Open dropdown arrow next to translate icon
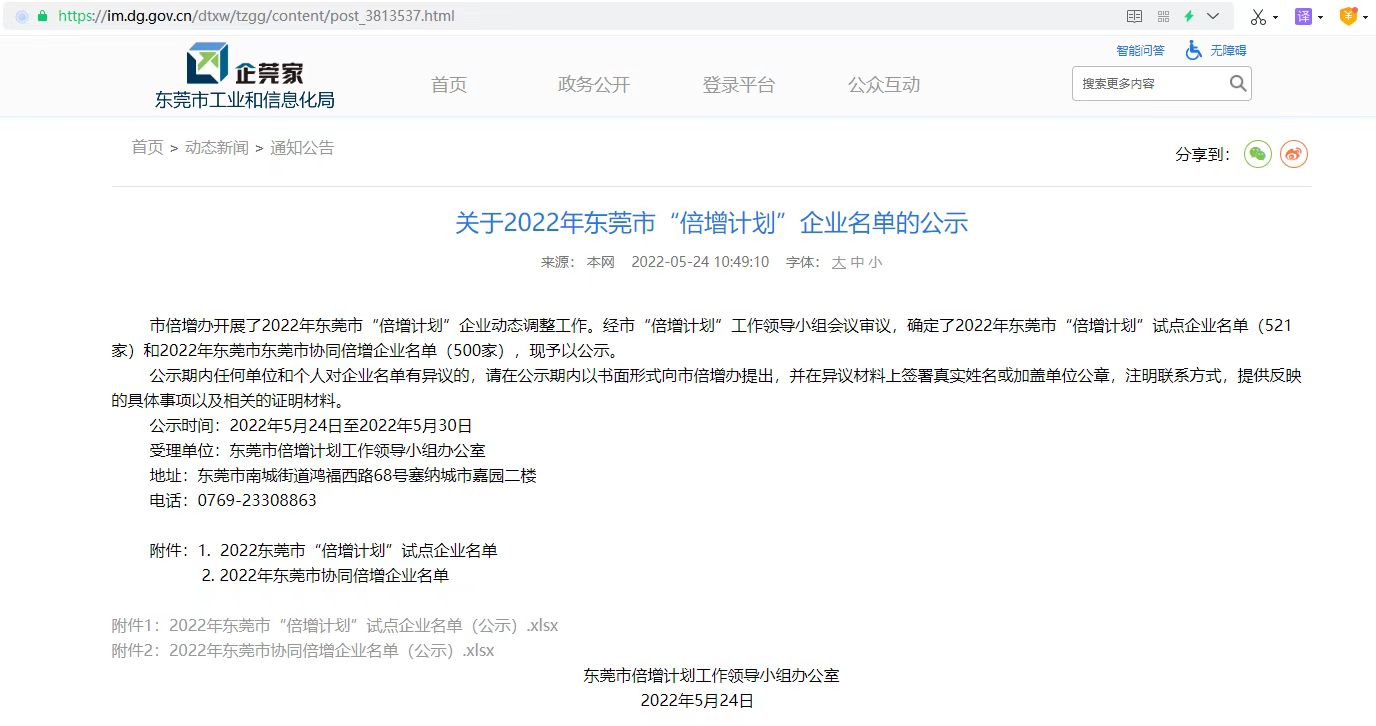The width and height of the screenshot is (1376, 726). coord(1321,18)
